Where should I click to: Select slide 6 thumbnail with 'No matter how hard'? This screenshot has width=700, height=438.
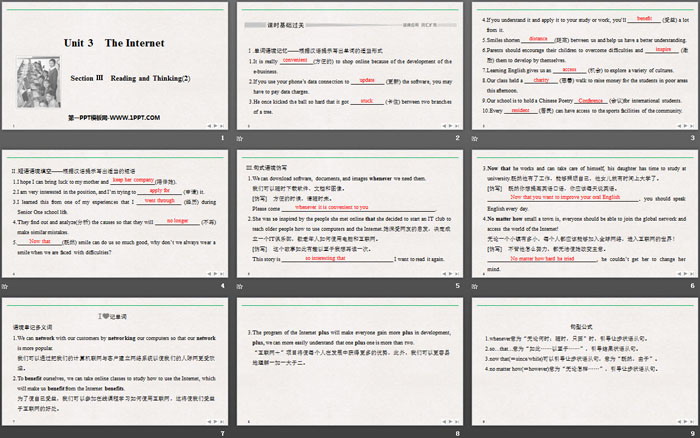(585, 213)
